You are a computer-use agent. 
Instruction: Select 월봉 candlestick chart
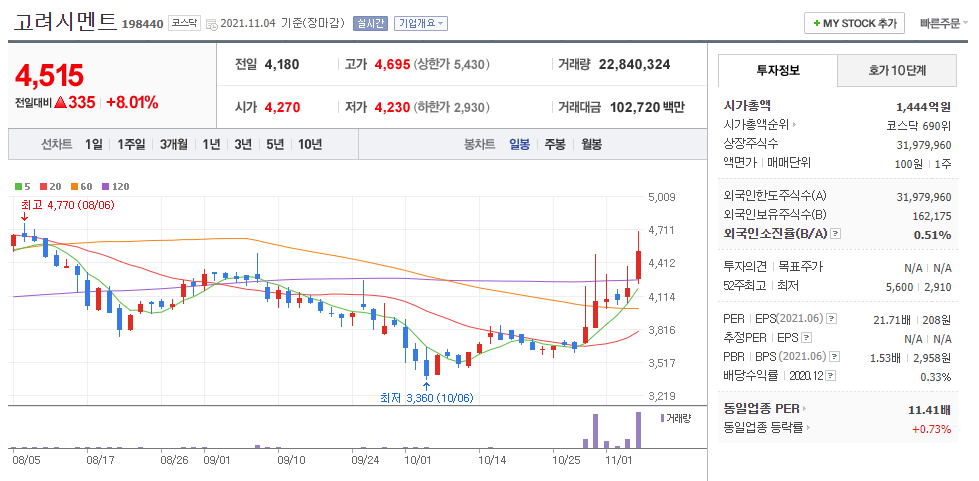coord(591,144)
